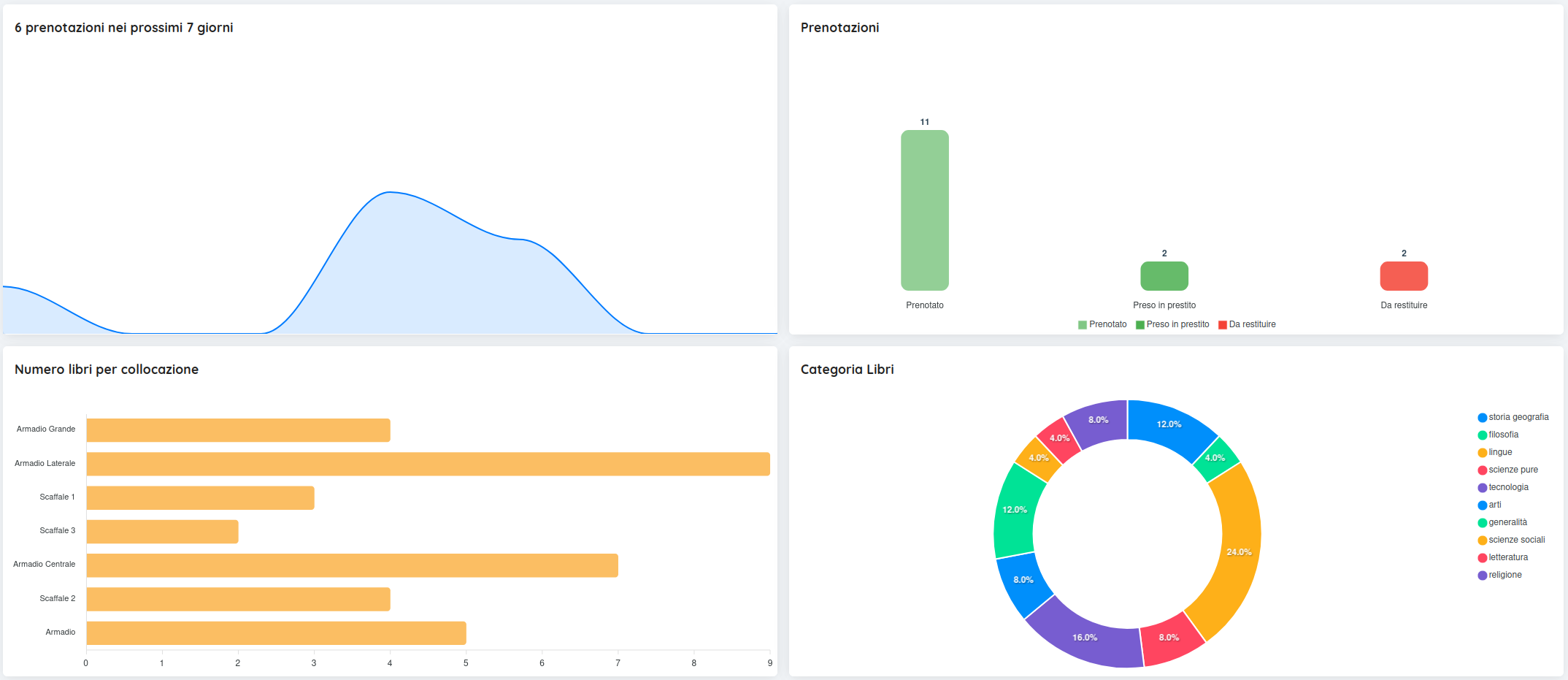Toggle the Da restituire legend item
Image resolution: width=1568 pixels, height=680 pixels.
1247,324
